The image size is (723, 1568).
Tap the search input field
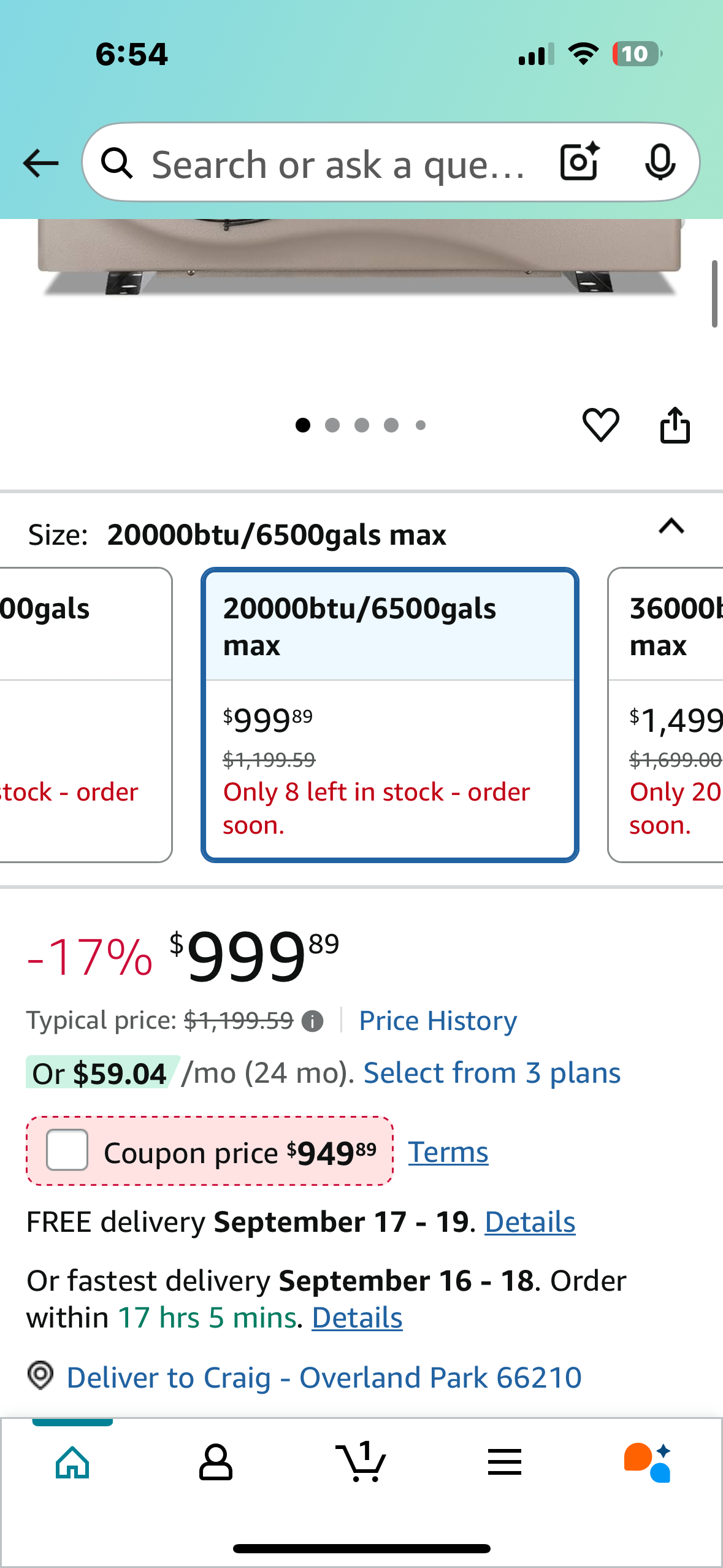coord(337,164)
